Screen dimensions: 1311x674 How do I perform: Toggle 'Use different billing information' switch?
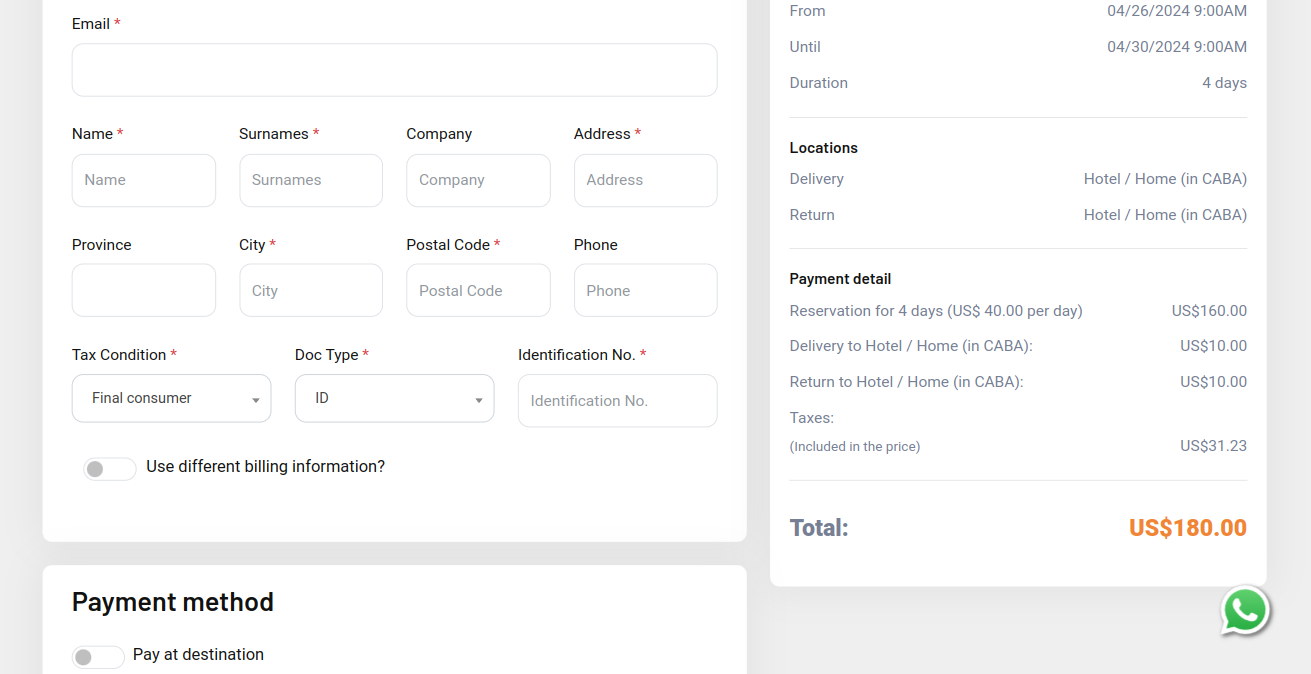point(109,469)
